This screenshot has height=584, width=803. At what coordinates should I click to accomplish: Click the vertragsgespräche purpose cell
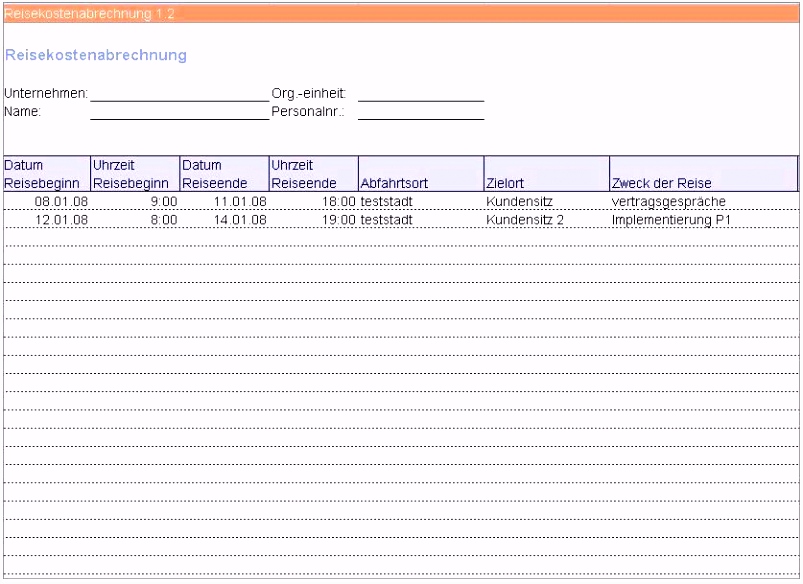704,201
